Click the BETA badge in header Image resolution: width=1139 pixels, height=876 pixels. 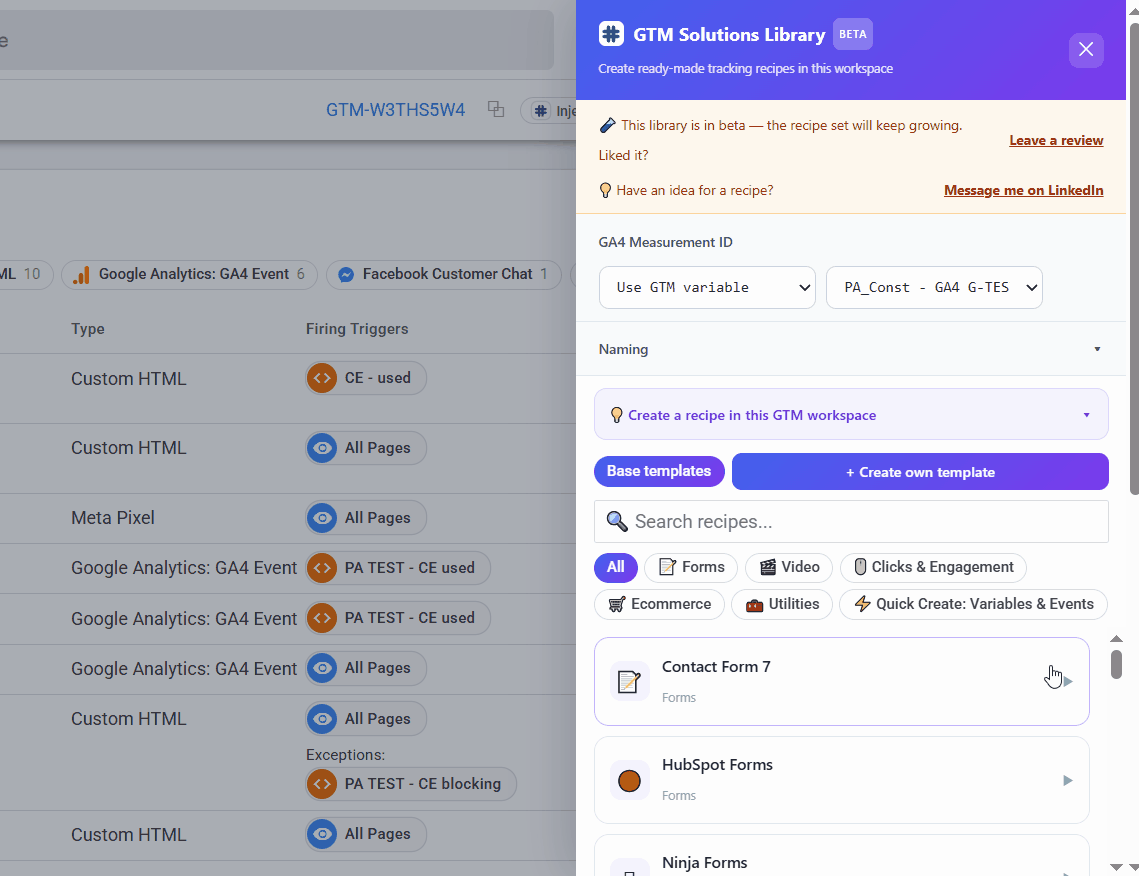852,34
